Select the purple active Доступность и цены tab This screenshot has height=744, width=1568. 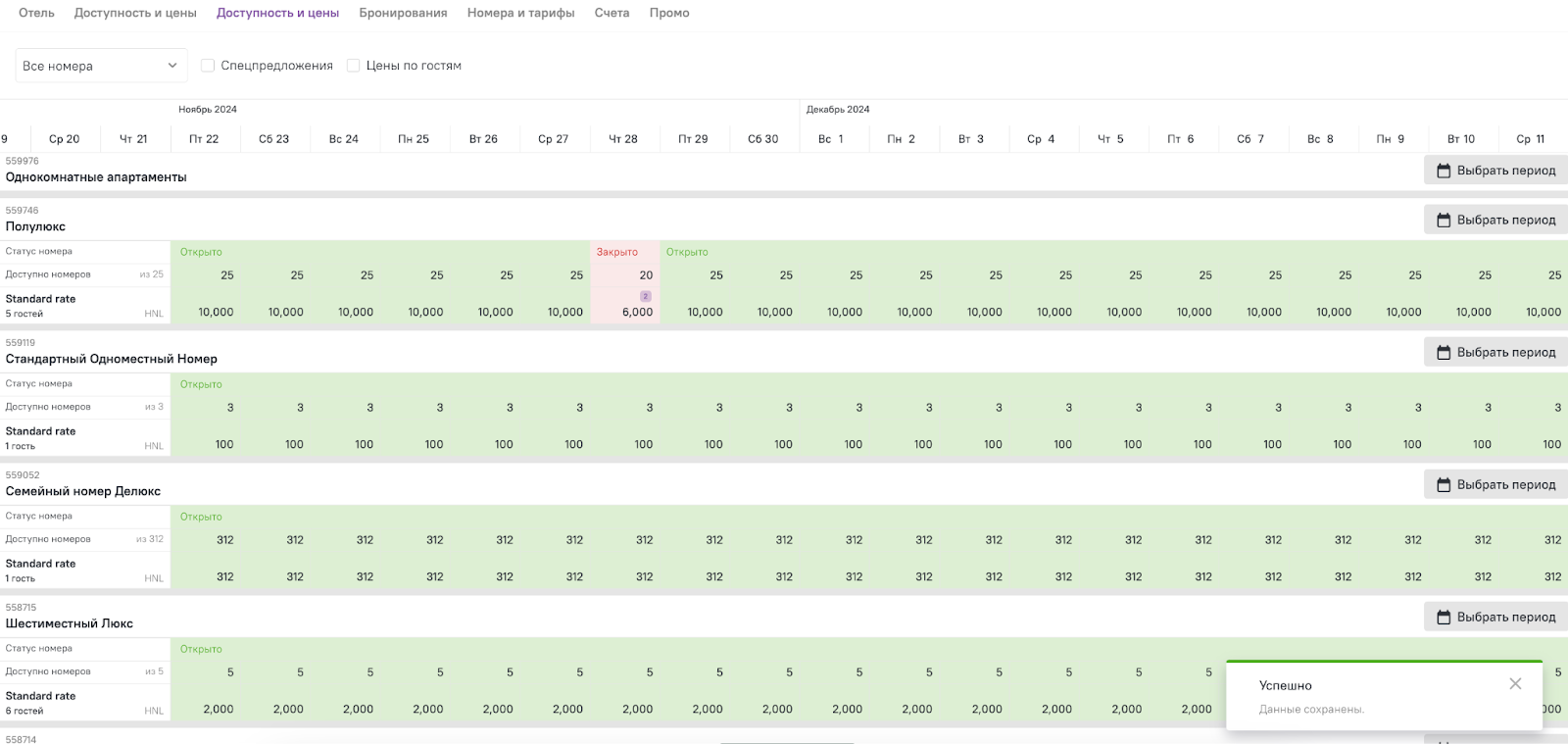277,13
